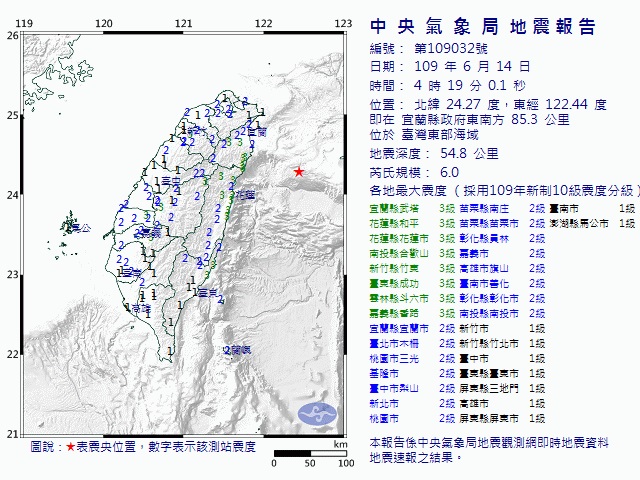Click the intensity entry 高雄市旗山
Screen dimensions: 640x480
tap(484, 269)
